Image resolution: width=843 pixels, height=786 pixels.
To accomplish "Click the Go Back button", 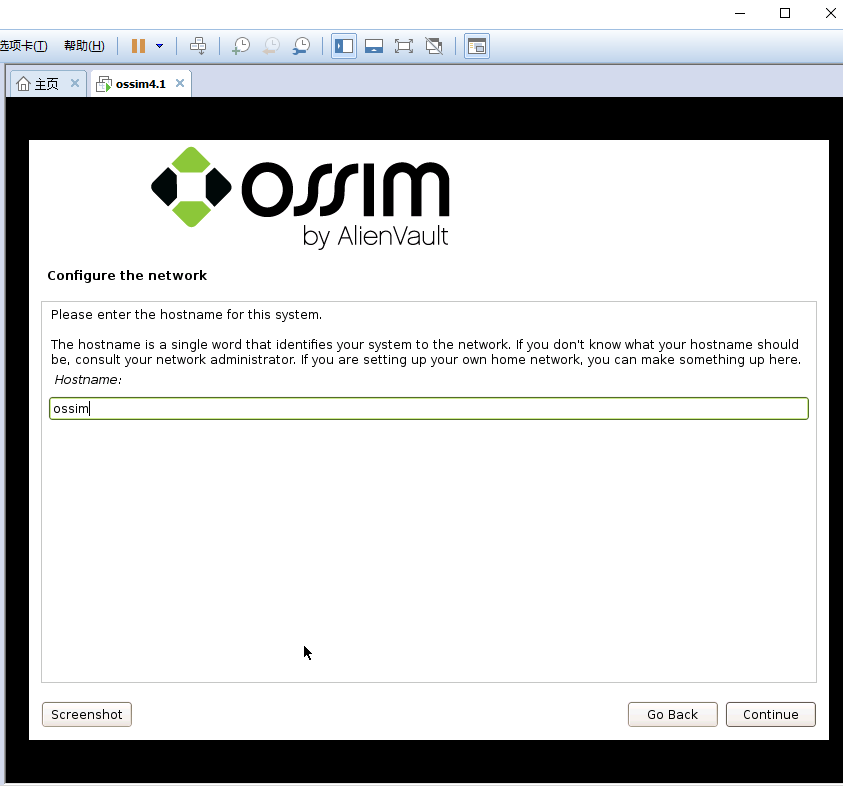I will click(673, 714).
